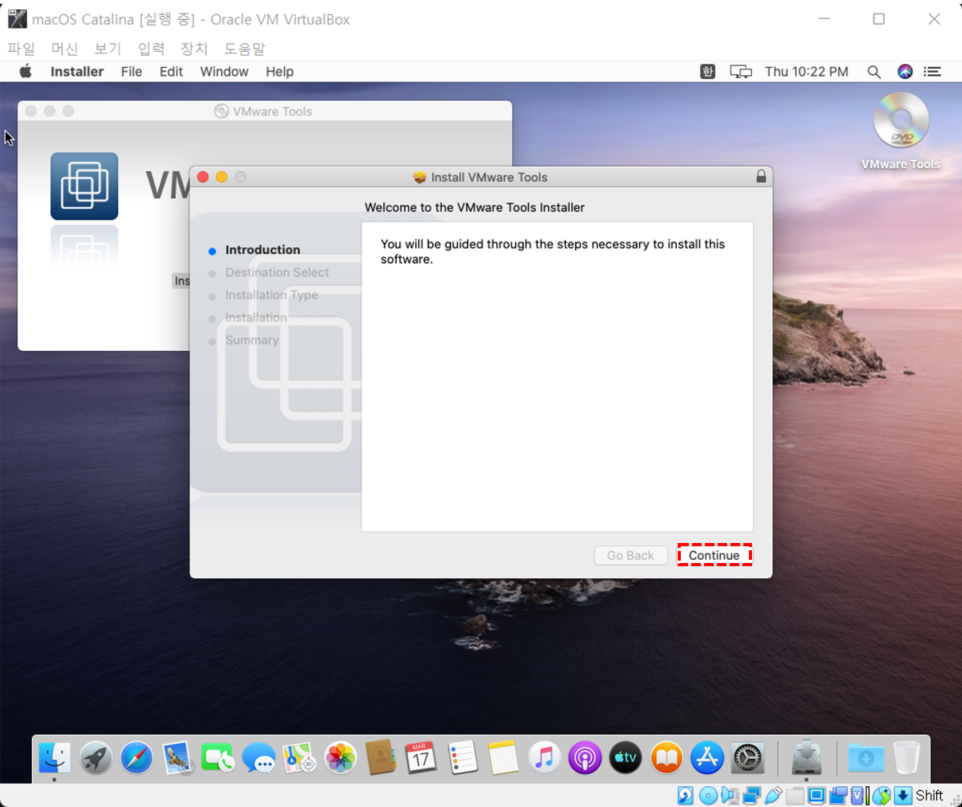
Task: Open Launchpad from the Dock
Action: (96, 757)
